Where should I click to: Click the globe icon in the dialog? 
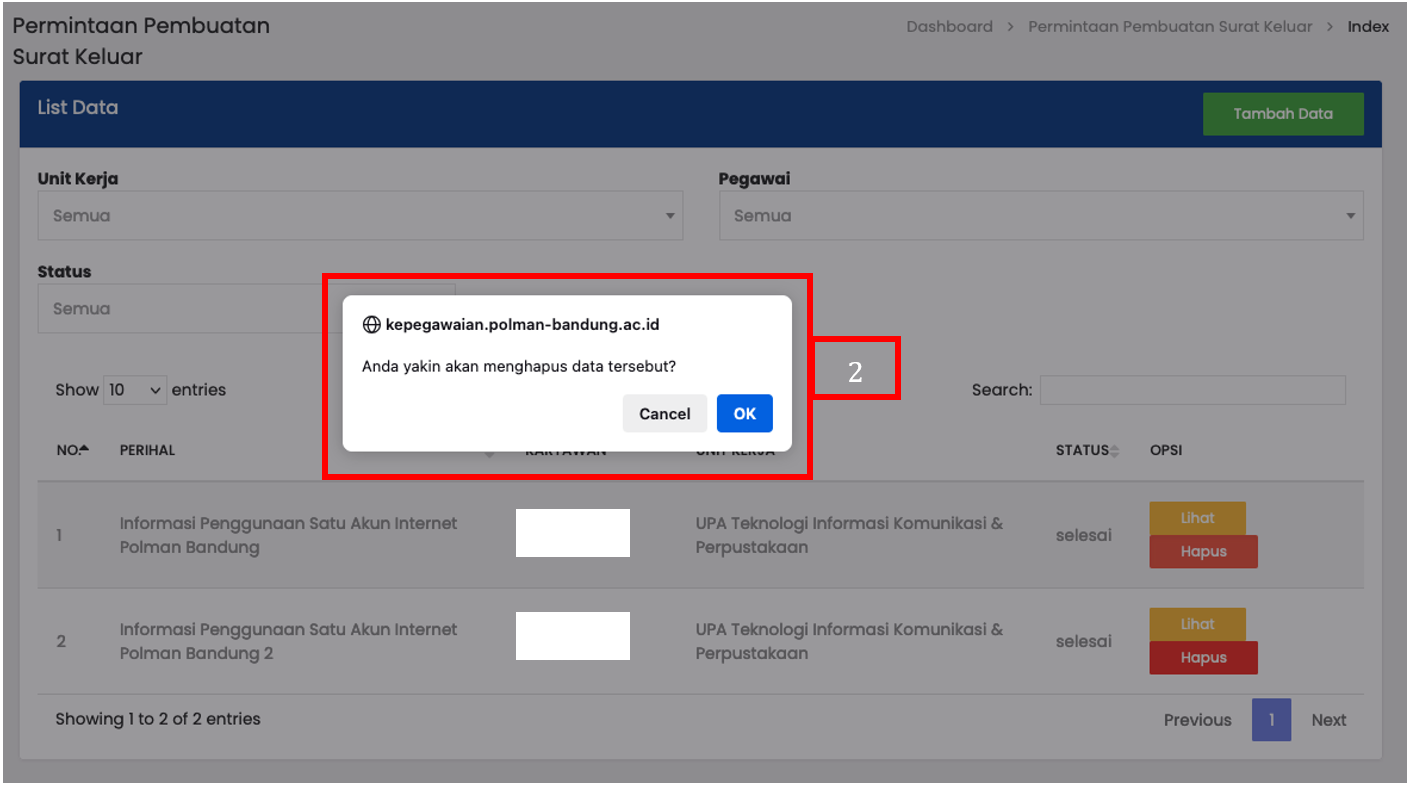(x=371, y=325)
